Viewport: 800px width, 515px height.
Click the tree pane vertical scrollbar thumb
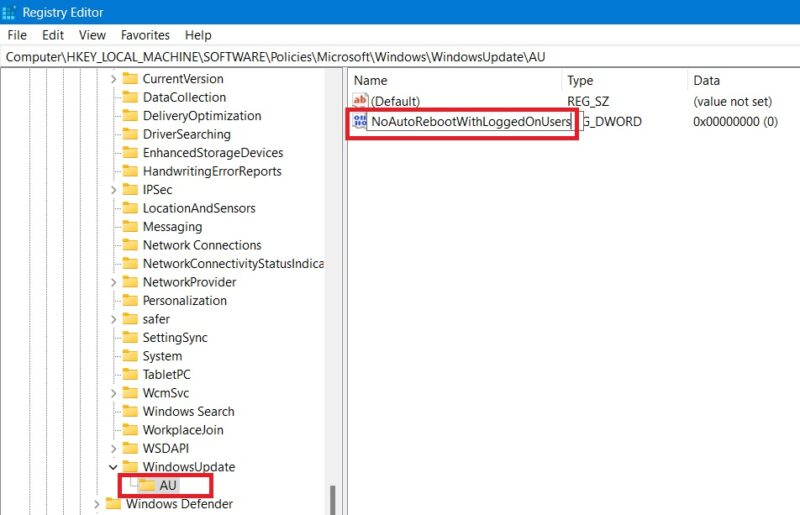[x=333, y=500]
